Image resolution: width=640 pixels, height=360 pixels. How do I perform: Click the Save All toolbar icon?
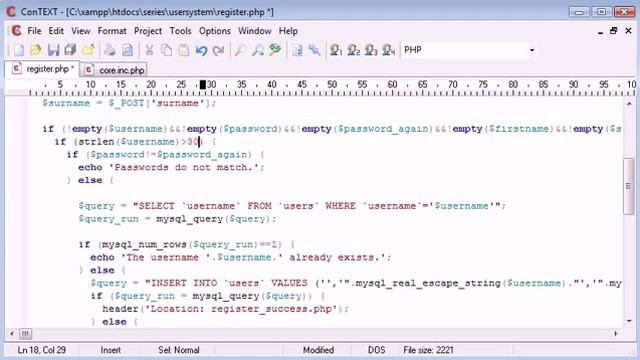[x=71, y=50]
